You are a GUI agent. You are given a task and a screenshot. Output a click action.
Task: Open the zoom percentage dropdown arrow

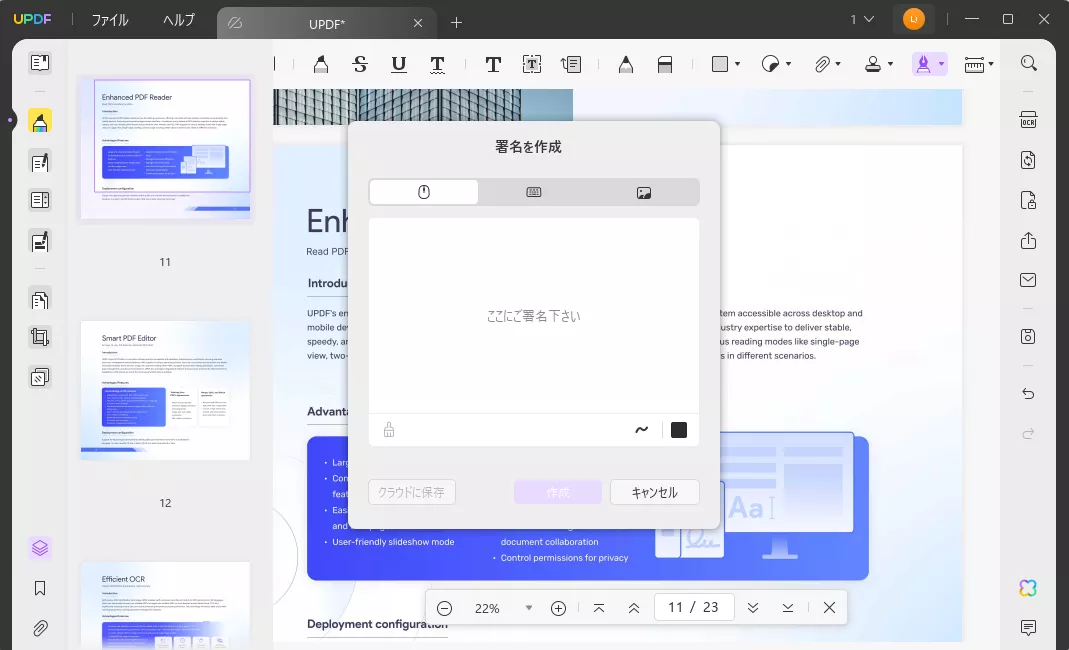click(528, 608)
